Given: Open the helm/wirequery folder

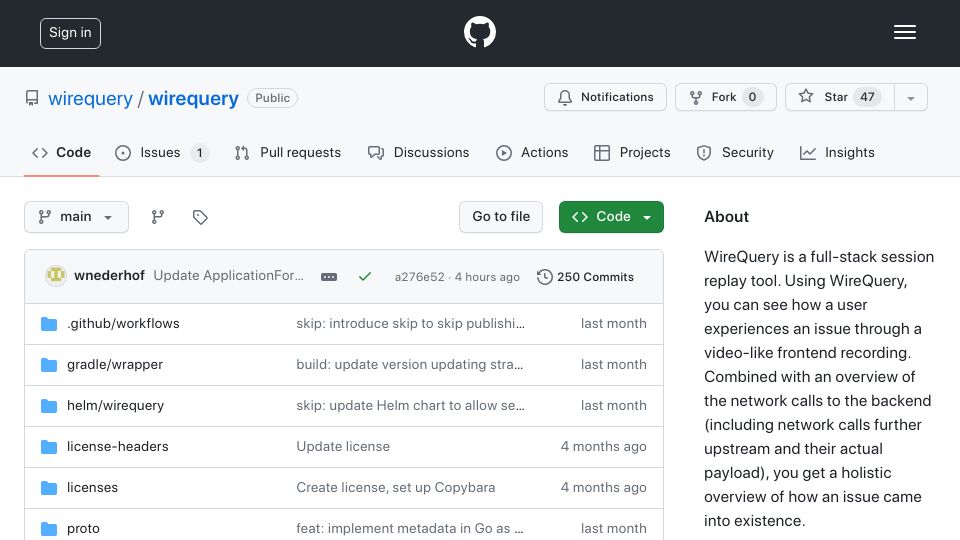Looking at the screenshot, I should (x=115, y=405).
